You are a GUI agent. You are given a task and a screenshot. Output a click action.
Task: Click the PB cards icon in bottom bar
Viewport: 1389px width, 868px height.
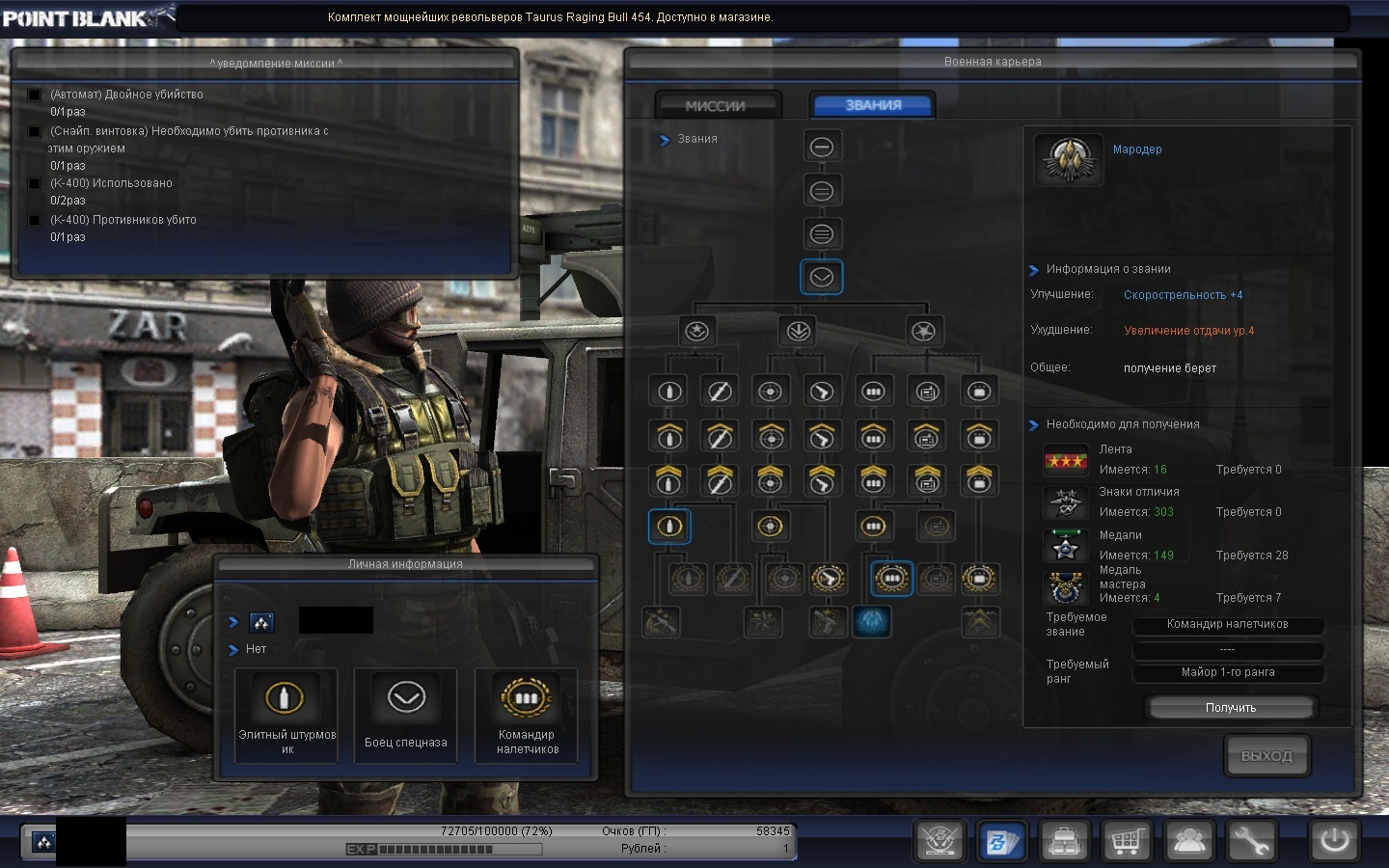tap(1001, 841)
